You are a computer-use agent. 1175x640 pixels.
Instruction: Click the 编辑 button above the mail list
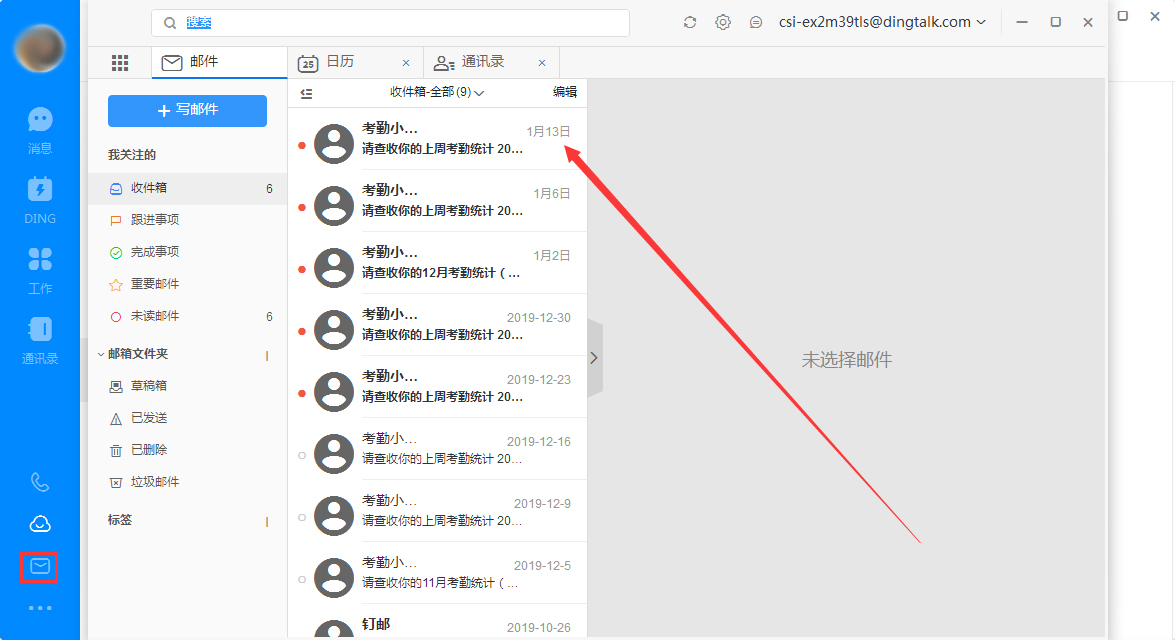pyautogui.click(x=564, y=91)
